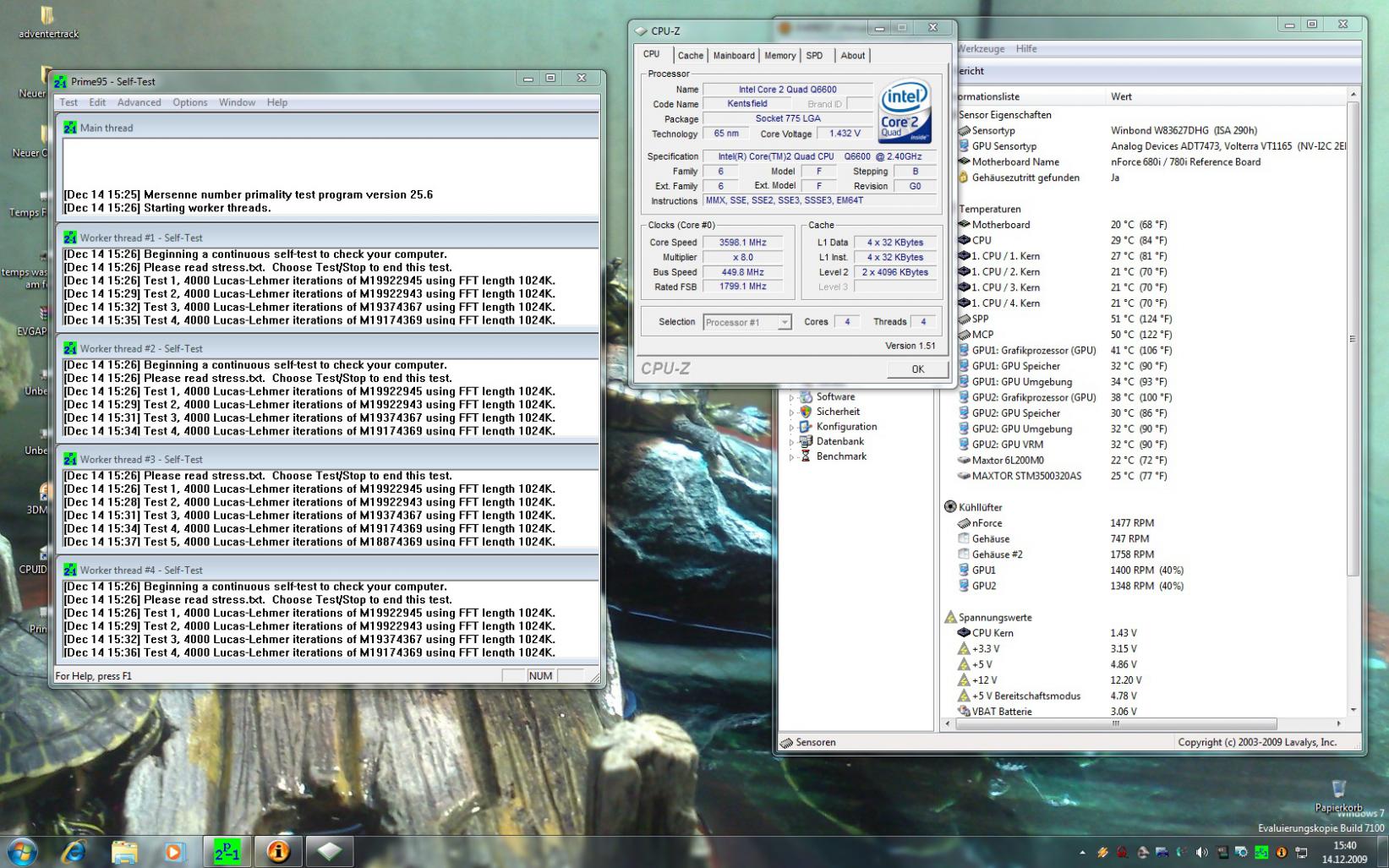The height and width of the screenshot is (868, 1389).
Task: Expand the Benchmark tree node
Action: pos(792,456)
